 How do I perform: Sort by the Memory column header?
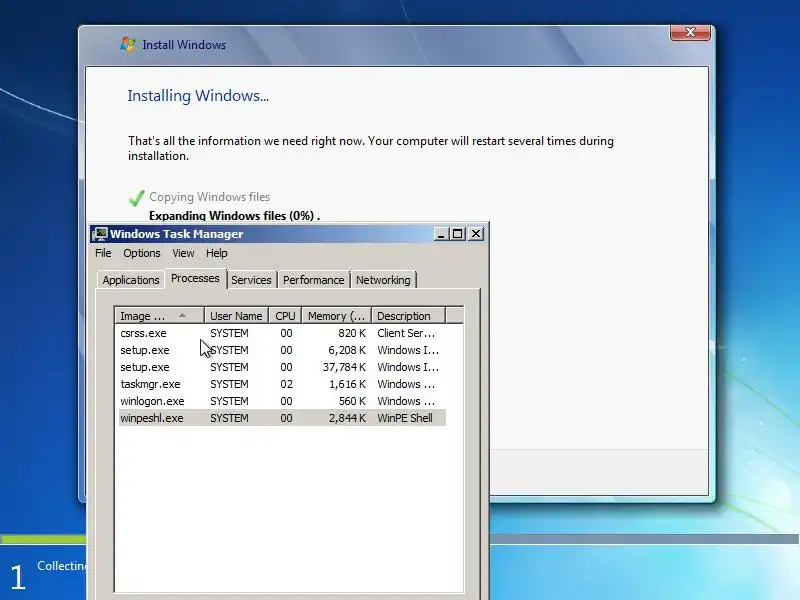[337, 316]
